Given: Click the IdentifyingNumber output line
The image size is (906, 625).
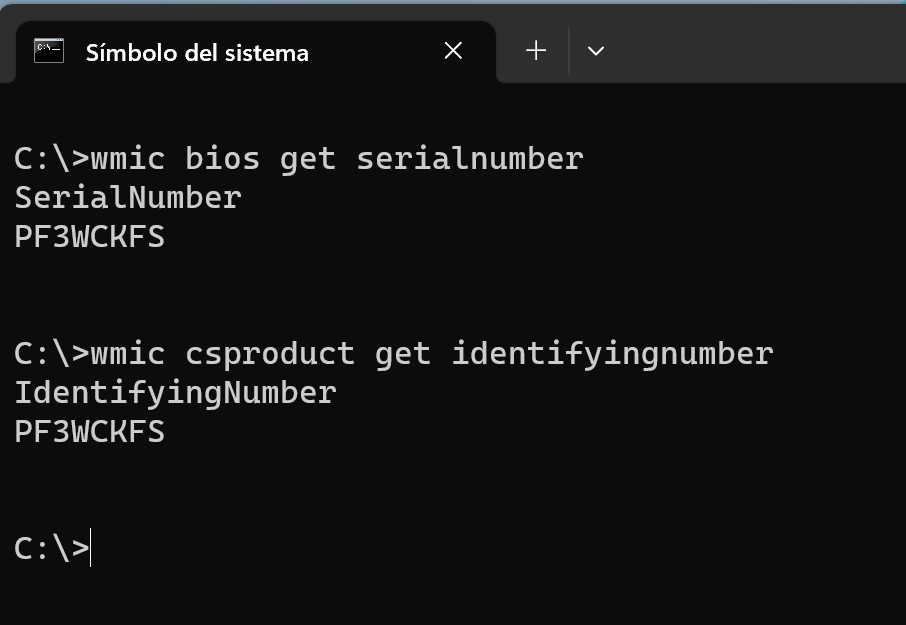Looking at the screenshot, I should click(x=176, y=392).
